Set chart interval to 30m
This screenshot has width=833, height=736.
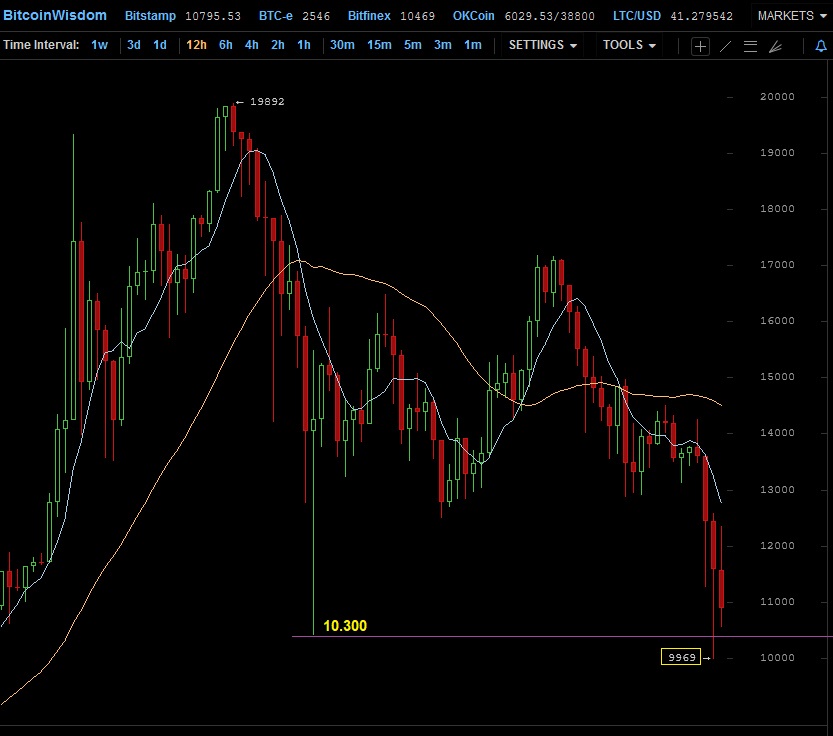(342, 45)
